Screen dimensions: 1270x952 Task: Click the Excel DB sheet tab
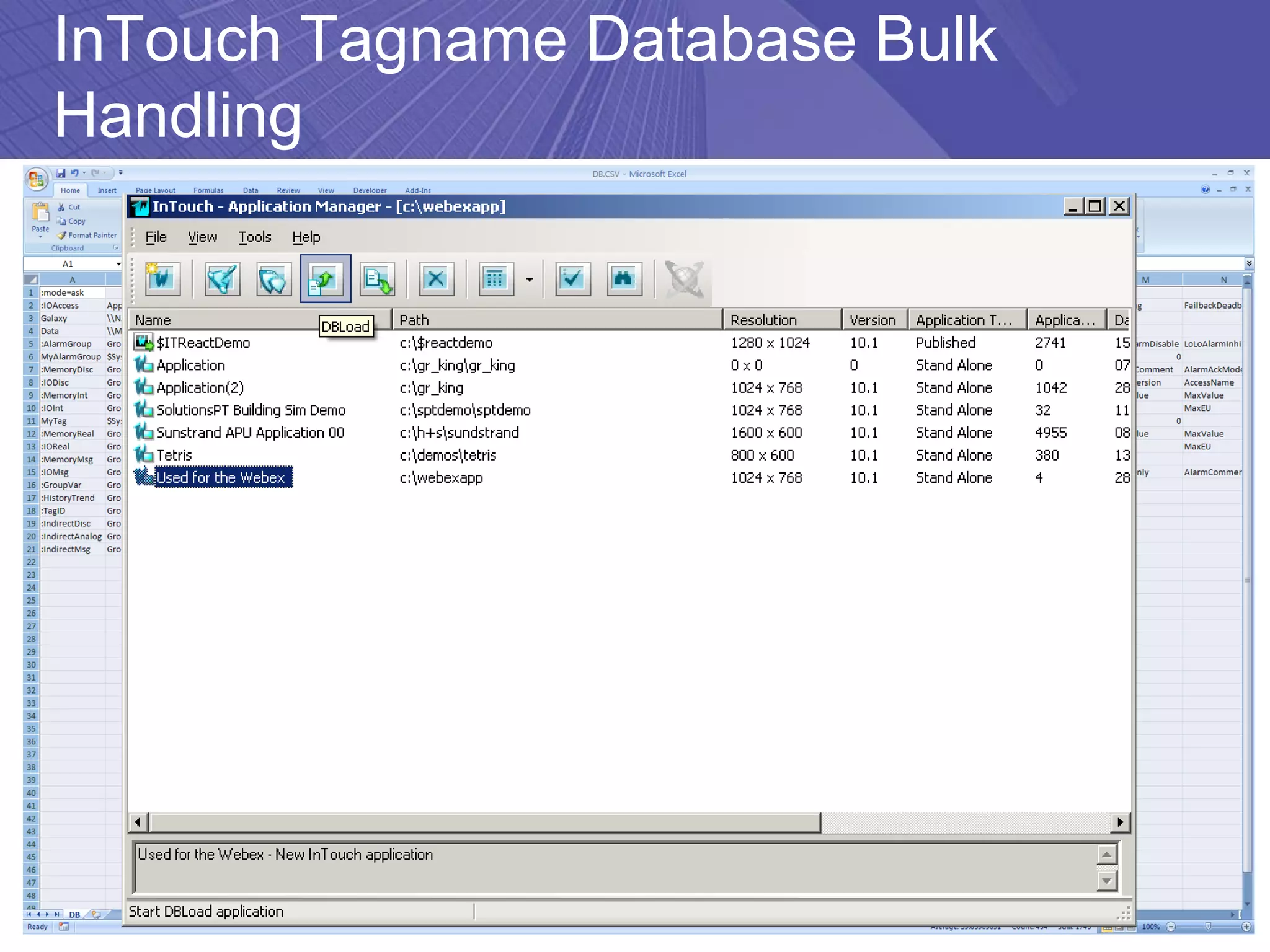[74, 915]
